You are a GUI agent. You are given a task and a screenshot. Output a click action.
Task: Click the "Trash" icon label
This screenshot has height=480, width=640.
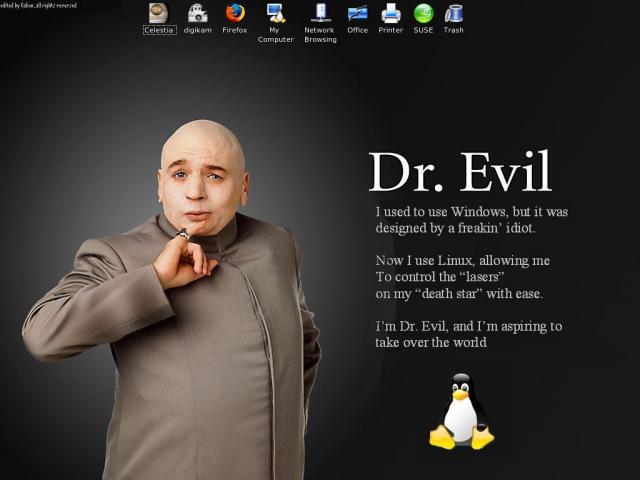click(x=453, y=30)
